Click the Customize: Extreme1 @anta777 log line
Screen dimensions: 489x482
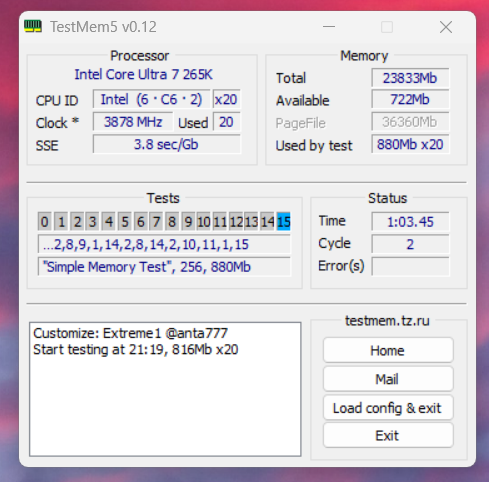click(131, 333)
